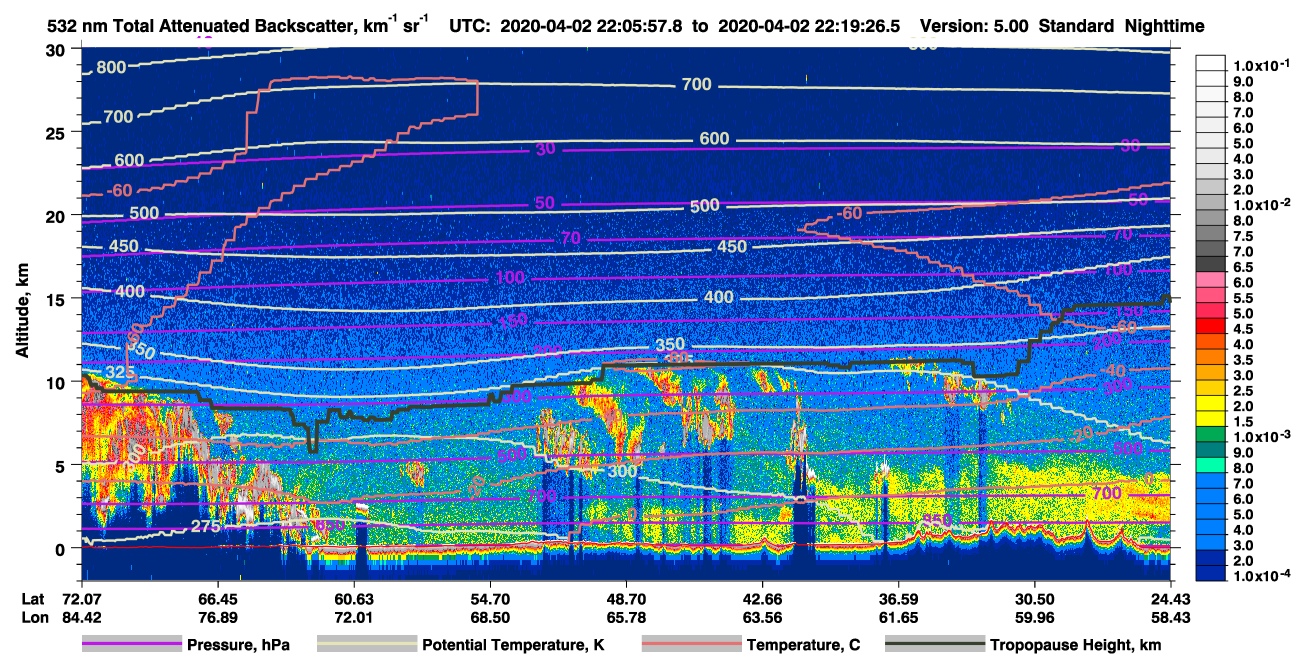The width and height of the screenshot is (1300, 667).
Task: Click the colorbar label '1.0x10-3'
Action: [1260, 435]
